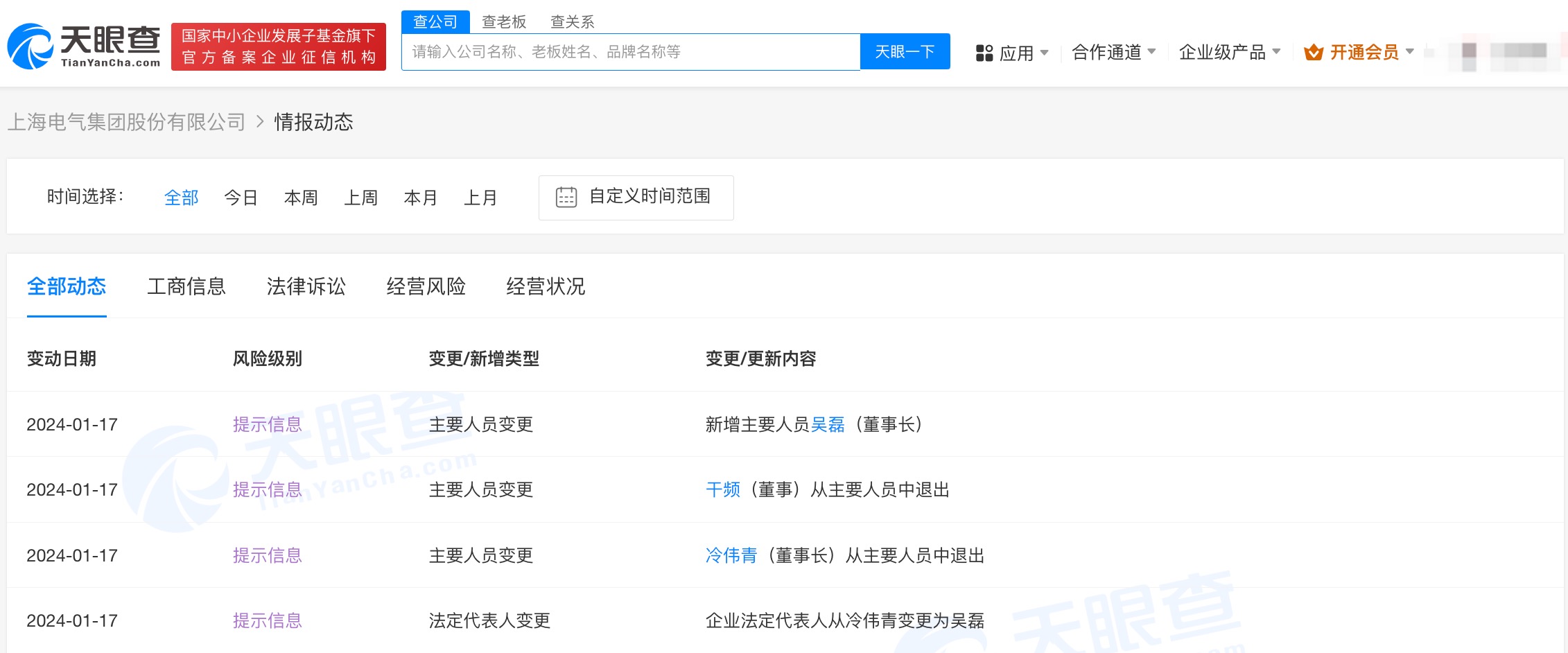Image resolution: width=1568 pixels, height=653 pixels.
Task: Filter time by 本月
Action: click(x=421, y=198)
